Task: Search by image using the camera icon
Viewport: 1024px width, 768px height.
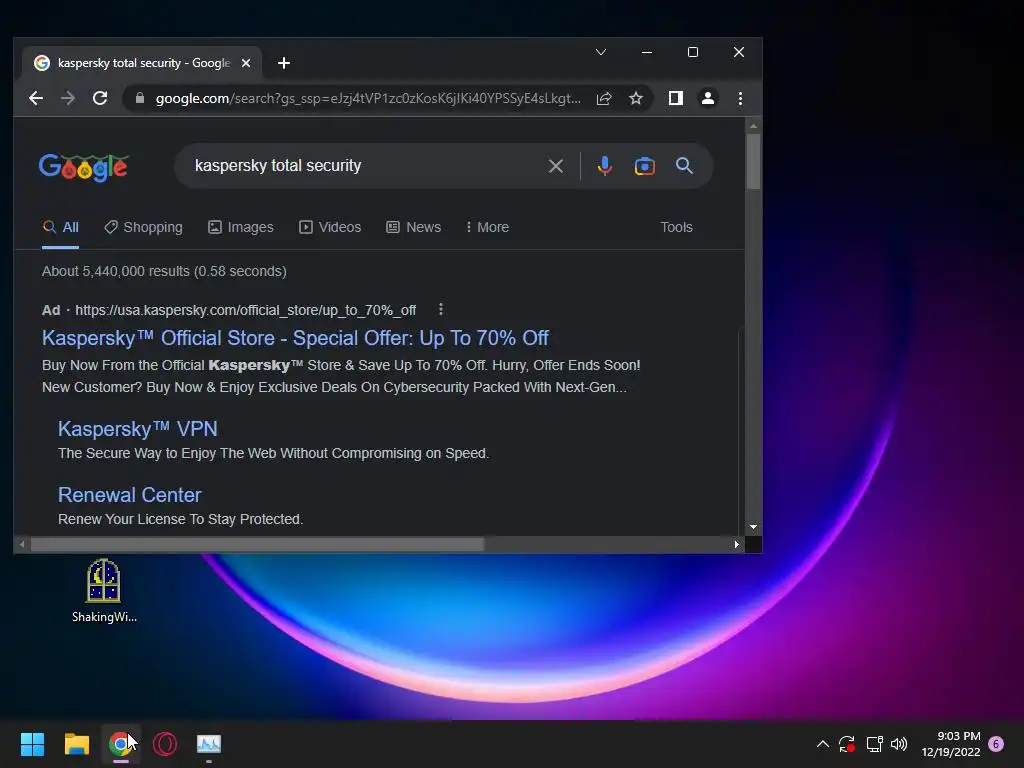Action: click(x=645, y=166)
